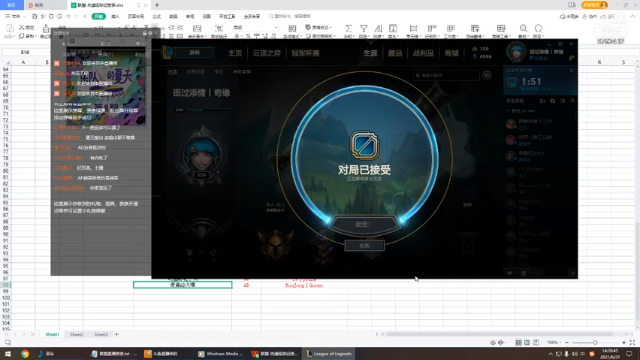This screenshot has height=360, width=640.
Task: Click the Undo arrow in WPS quick toolbar
Action: point(68,16)
